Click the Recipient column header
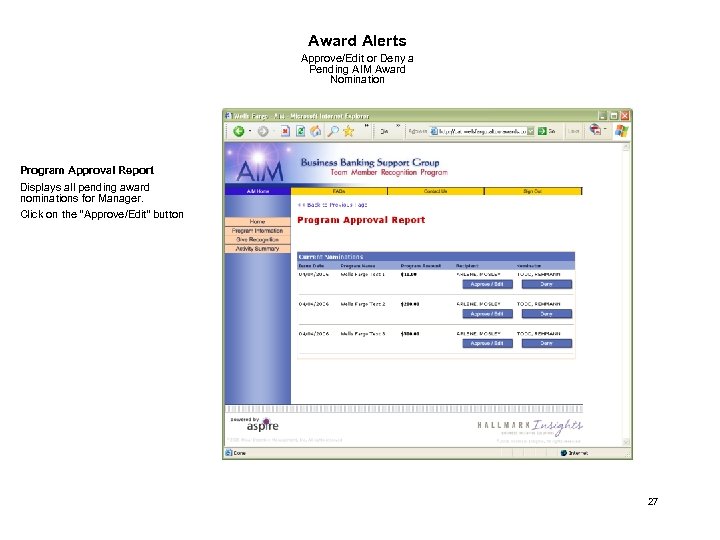 467,266
